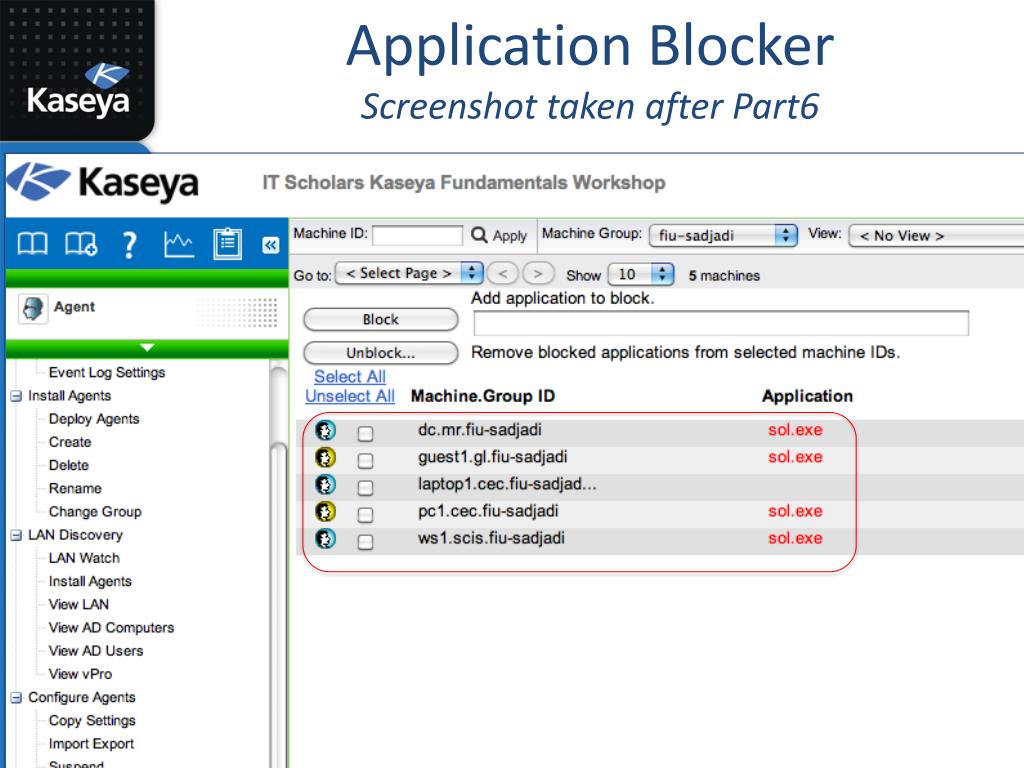Go to previous page arrow button
Viewport: 1024px width, 768px height.
503,273
